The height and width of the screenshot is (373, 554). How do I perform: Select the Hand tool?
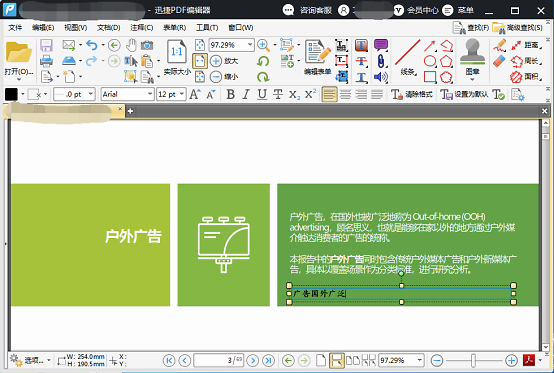point(131,45)
